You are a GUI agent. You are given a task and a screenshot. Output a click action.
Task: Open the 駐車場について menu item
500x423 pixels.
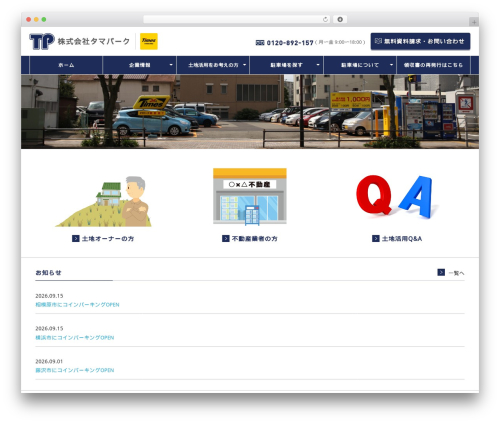click(360, 65)
